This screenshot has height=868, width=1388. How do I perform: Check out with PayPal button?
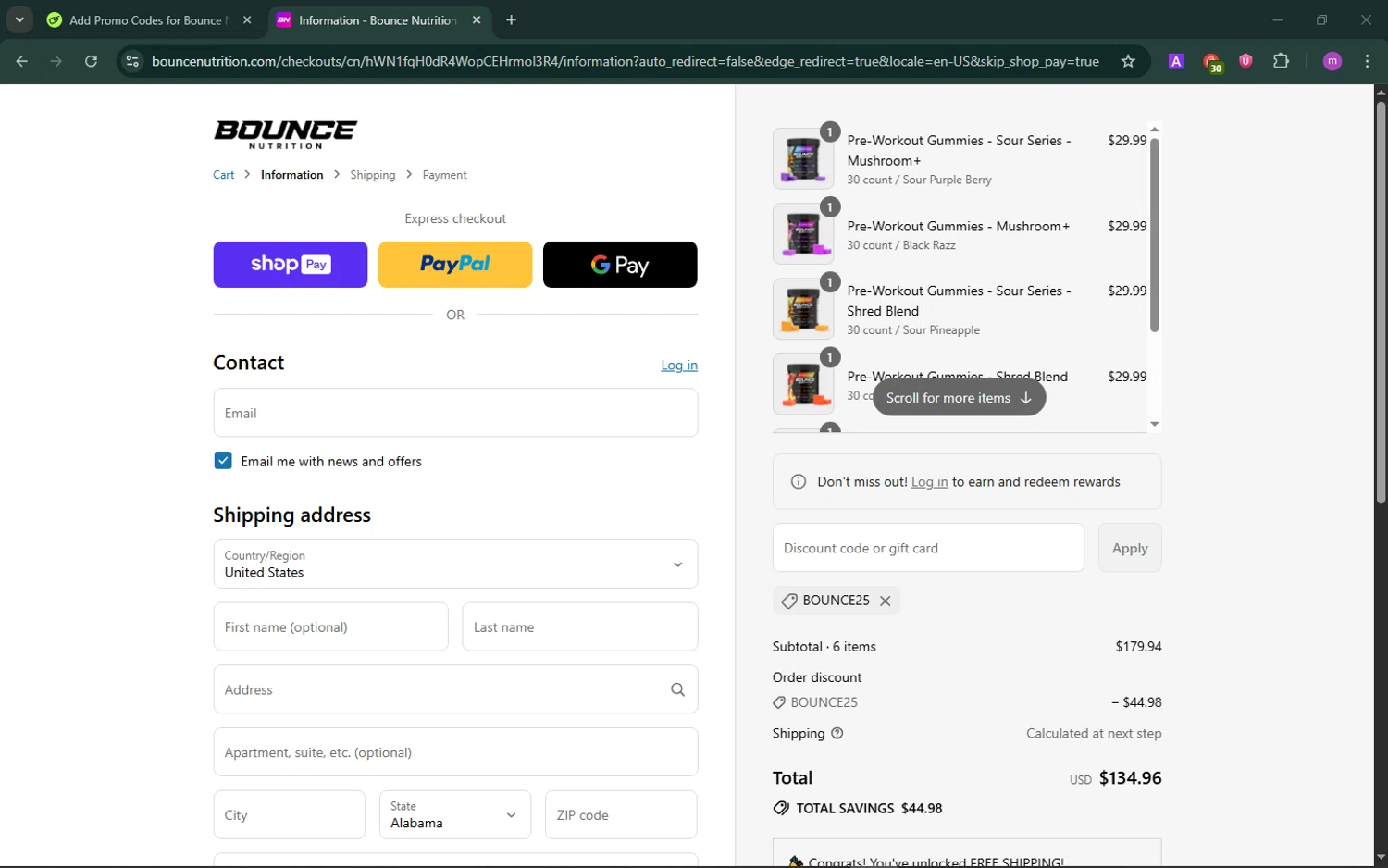[x=455, y=265]
